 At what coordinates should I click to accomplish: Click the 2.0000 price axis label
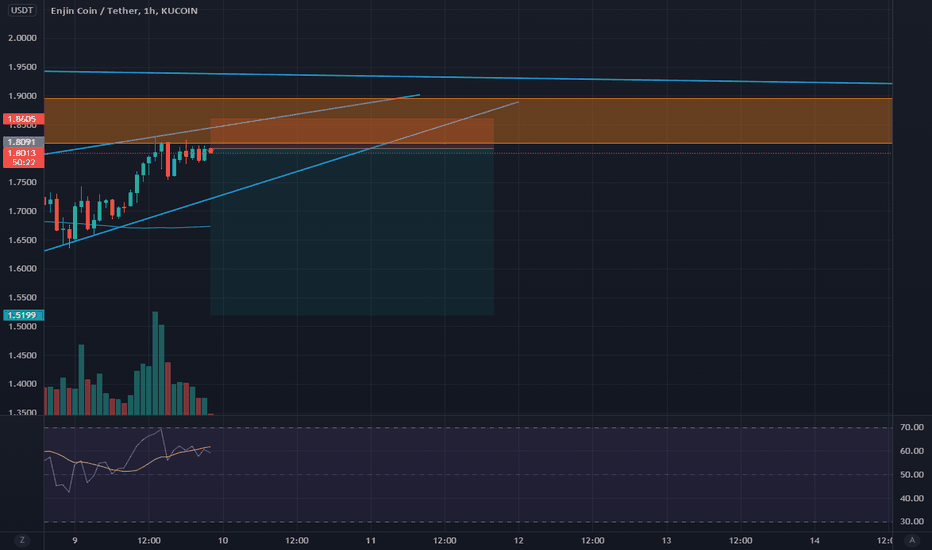click(x=22, y=38)
